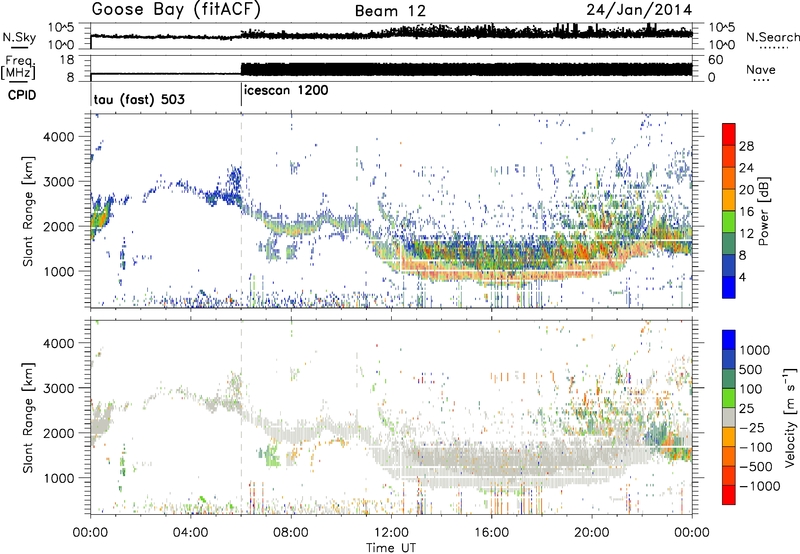Click the blue top segment of the Velocity color bar
800x554 pixels.
(729, 340)
